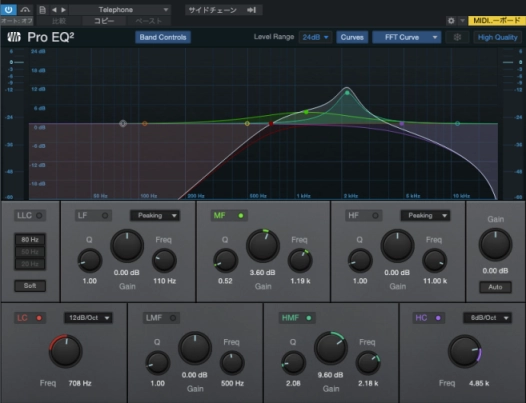This screenshot has width=526, height=403.
Task: Select the 20 Hz LLC option
Action: [30, 264]
